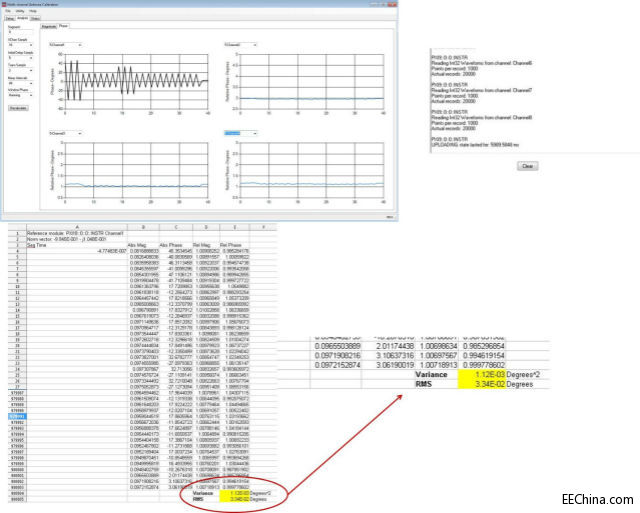This screenshot has height=513, width=640.
Task: Open the channel dropdown above top-right plot
Action: [x=241, y=45]
